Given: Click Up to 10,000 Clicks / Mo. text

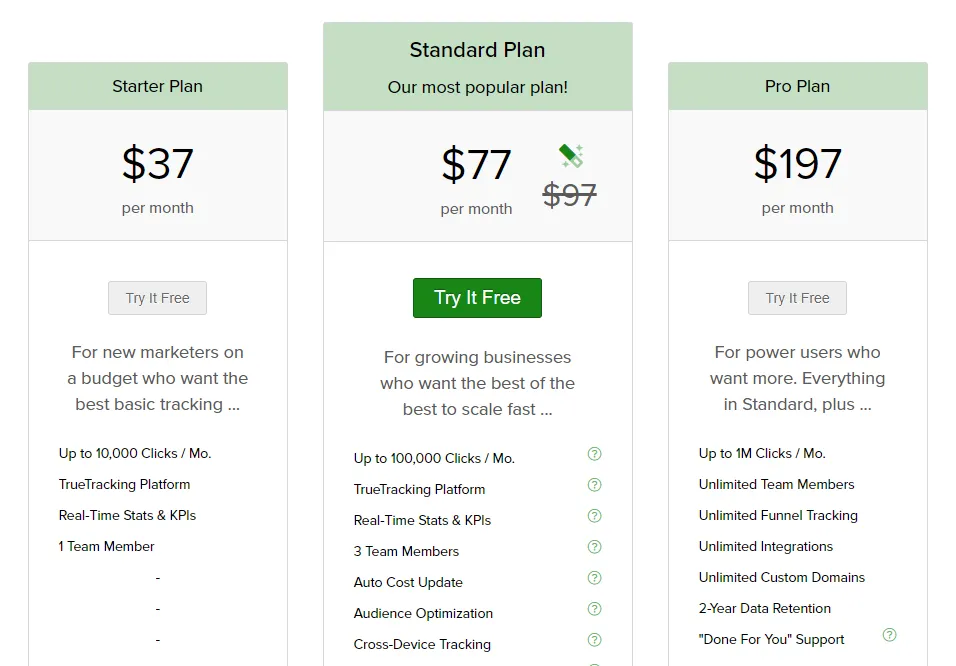Looking at the screenshot, I should coord(135,453).
